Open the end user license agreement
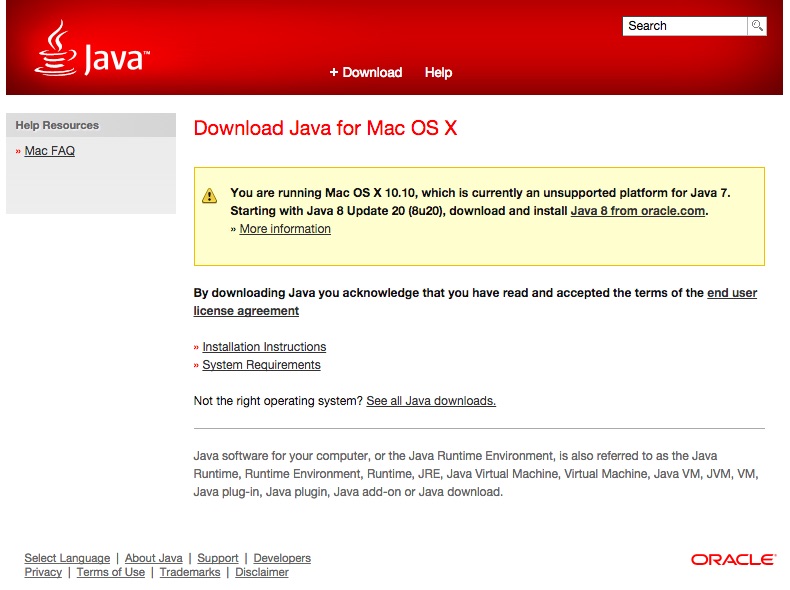Screen dimensions: 790x590 (731, 293)
